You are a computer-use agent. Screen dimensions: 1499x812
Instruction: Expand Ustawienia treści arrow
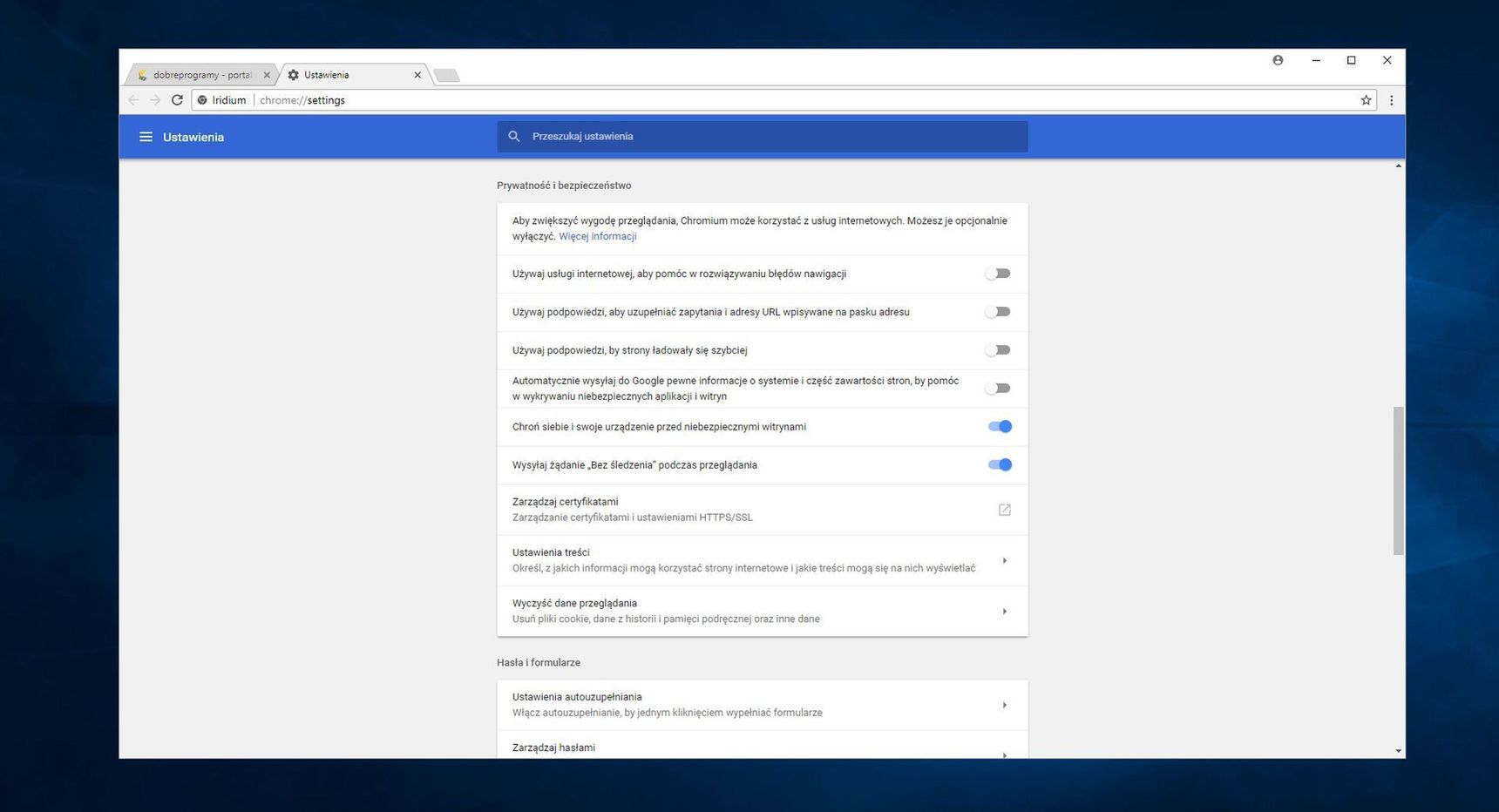[x=1004, y=560]
